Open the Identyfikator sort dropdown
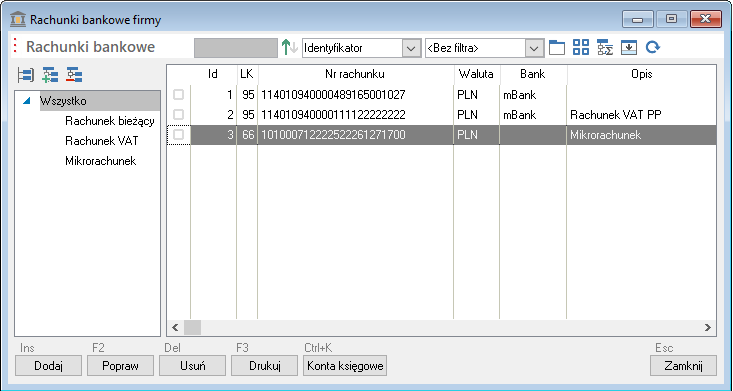The image size is (733, 391). click(x=411, y=48)
